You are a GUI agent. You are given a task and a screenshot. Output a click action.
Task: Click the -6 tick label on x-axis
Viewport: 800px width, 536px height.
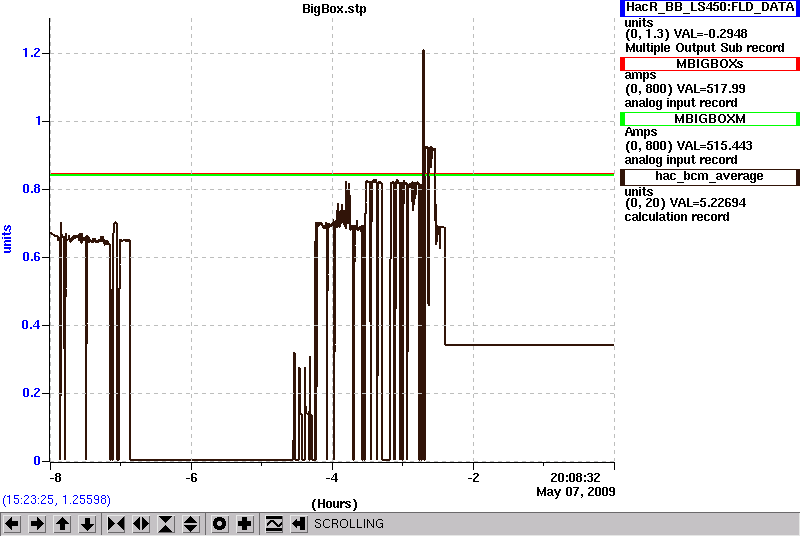pyautogui.click(x=190, y=478)
